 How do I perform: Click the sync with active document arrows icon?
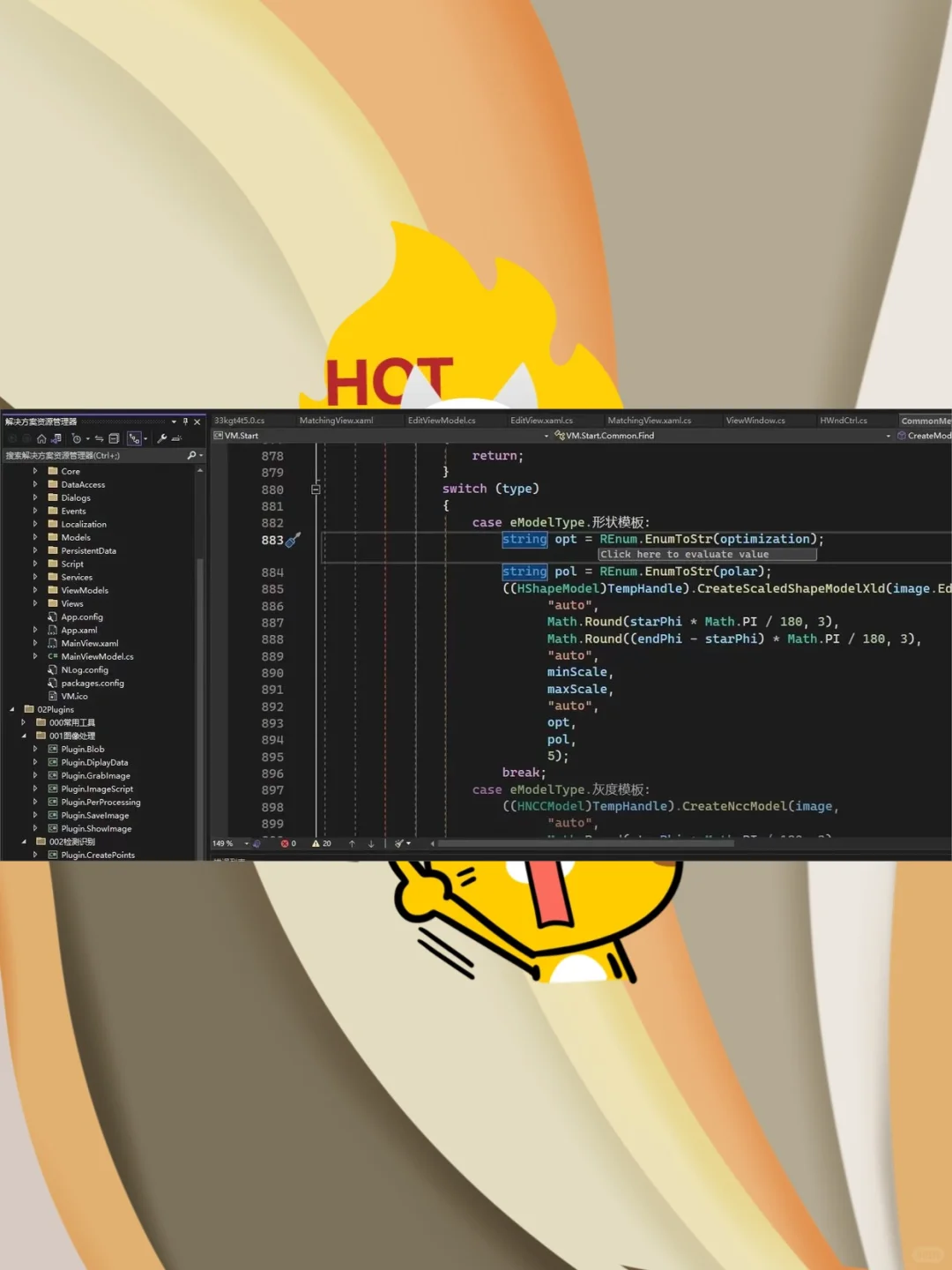tap(99, 438)
